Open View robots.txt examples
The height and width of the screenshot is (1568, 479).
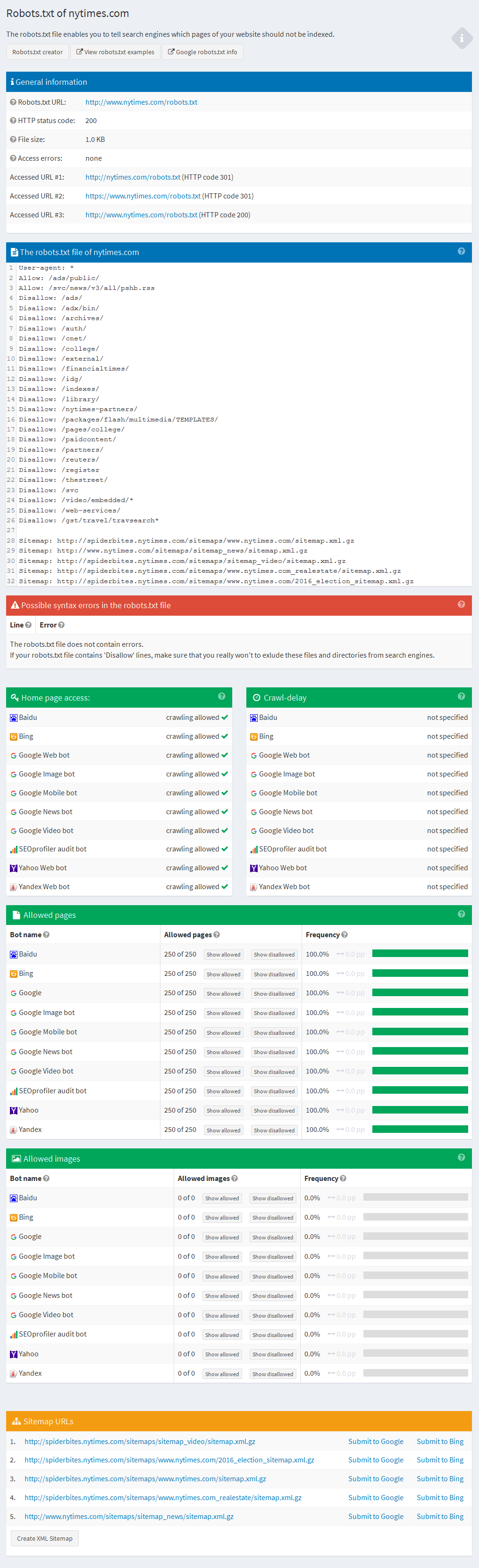point(115,52)
